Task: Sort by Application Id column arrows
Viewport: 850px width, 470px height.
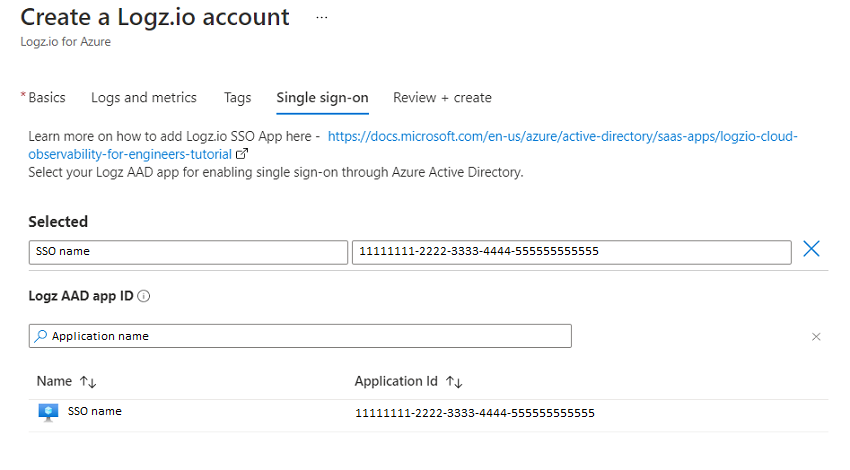Action: pos(454,382)
